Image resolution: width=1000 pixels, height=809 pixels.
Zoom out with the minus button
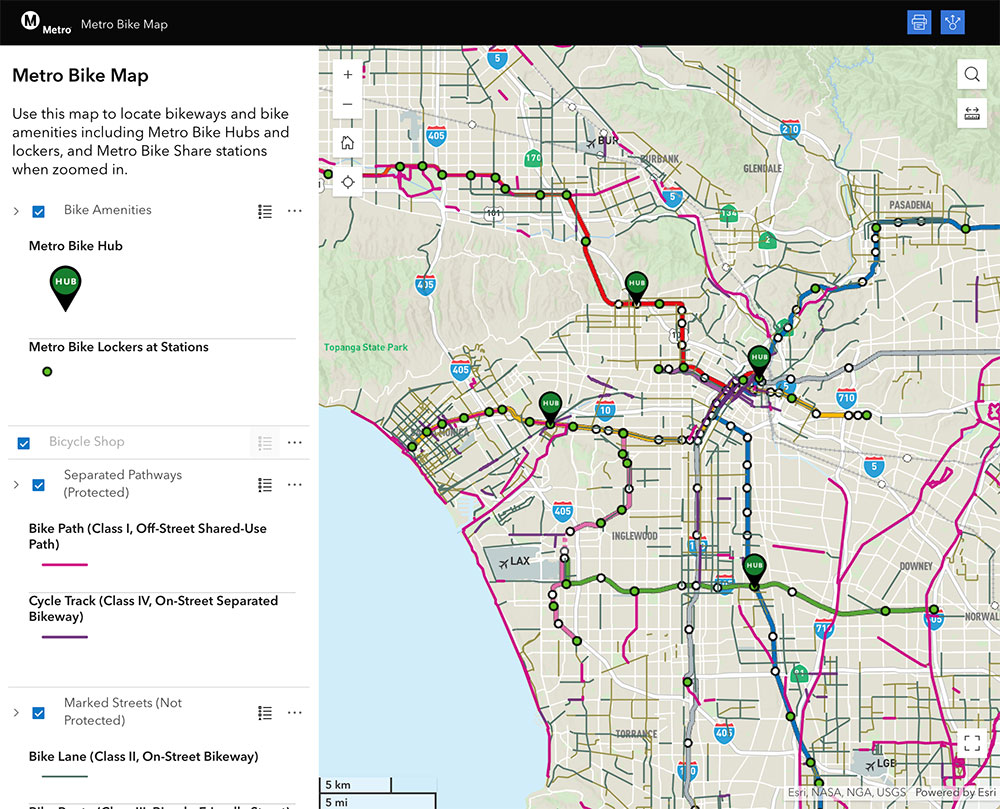coord(348,104)
